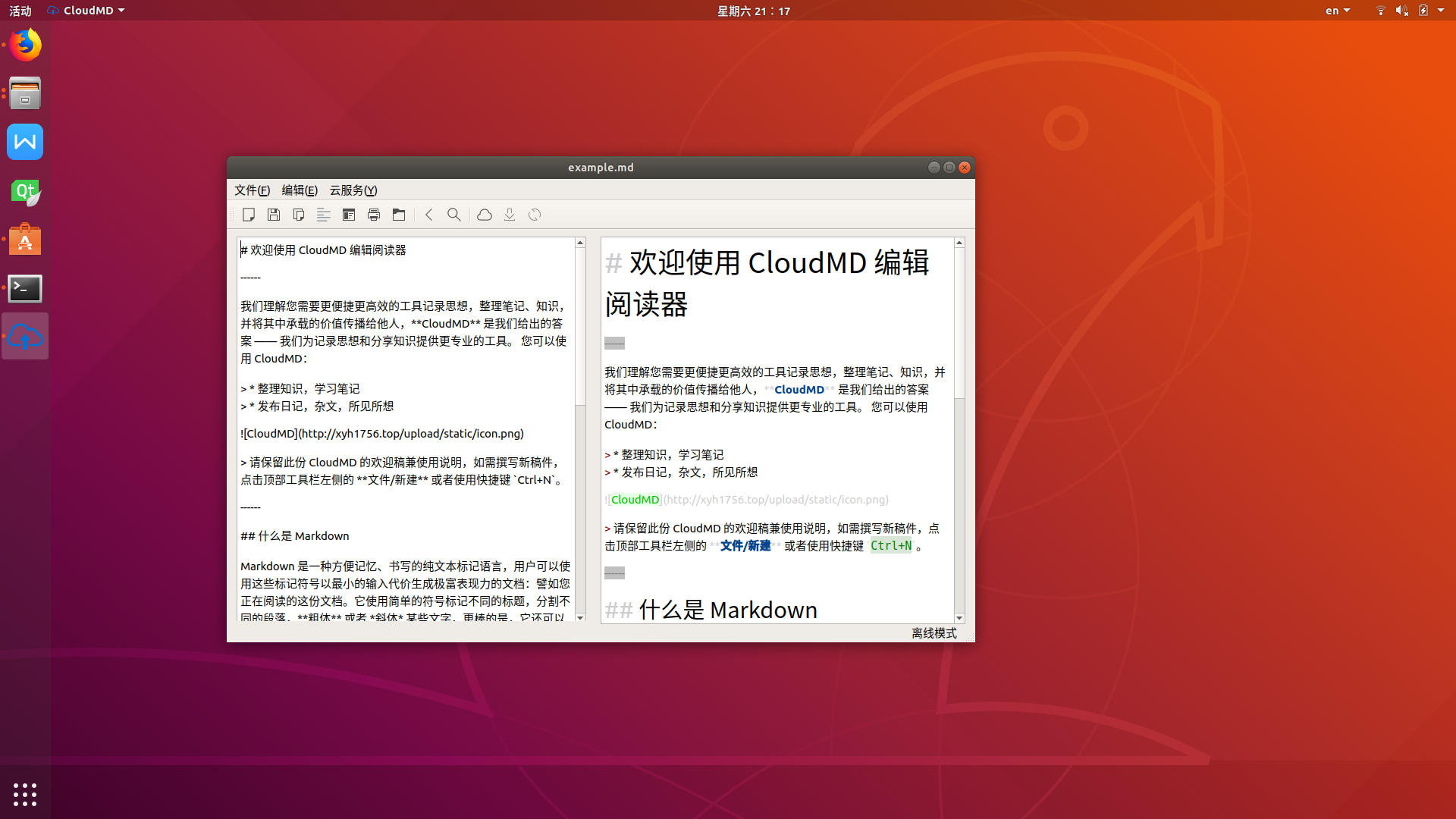Screen dimensions: 1456x819
Task: Open the 云服务(Y) menu
Action: 353,190
